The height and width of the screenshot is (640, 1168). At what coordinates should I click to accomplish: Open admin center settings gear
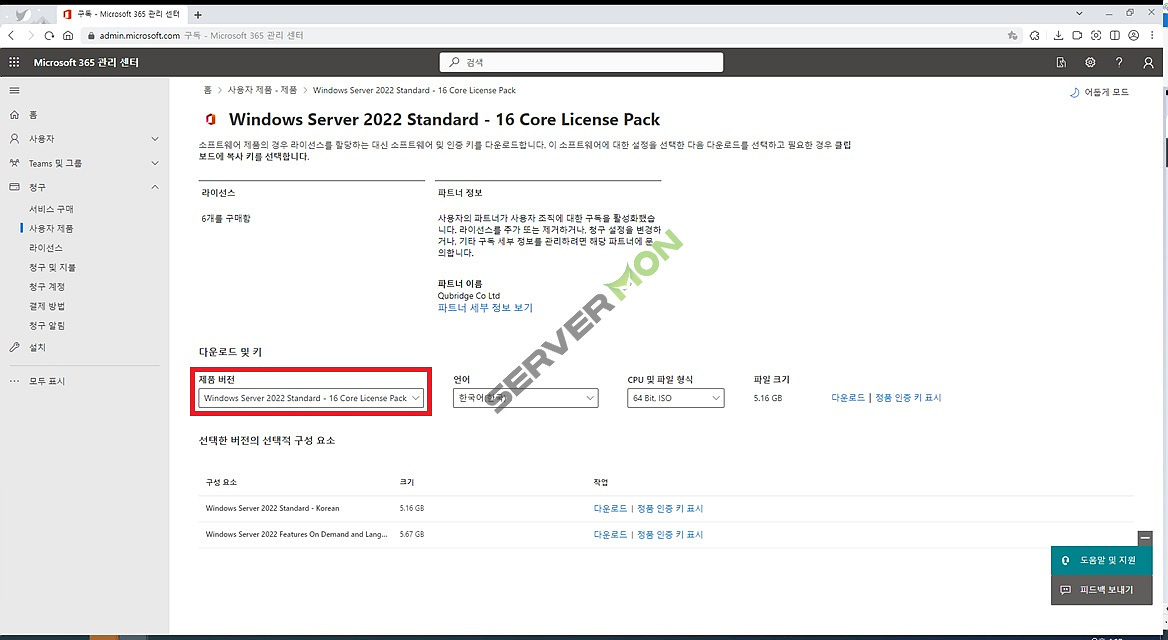pyautogui.click(x=1090, y=63)
